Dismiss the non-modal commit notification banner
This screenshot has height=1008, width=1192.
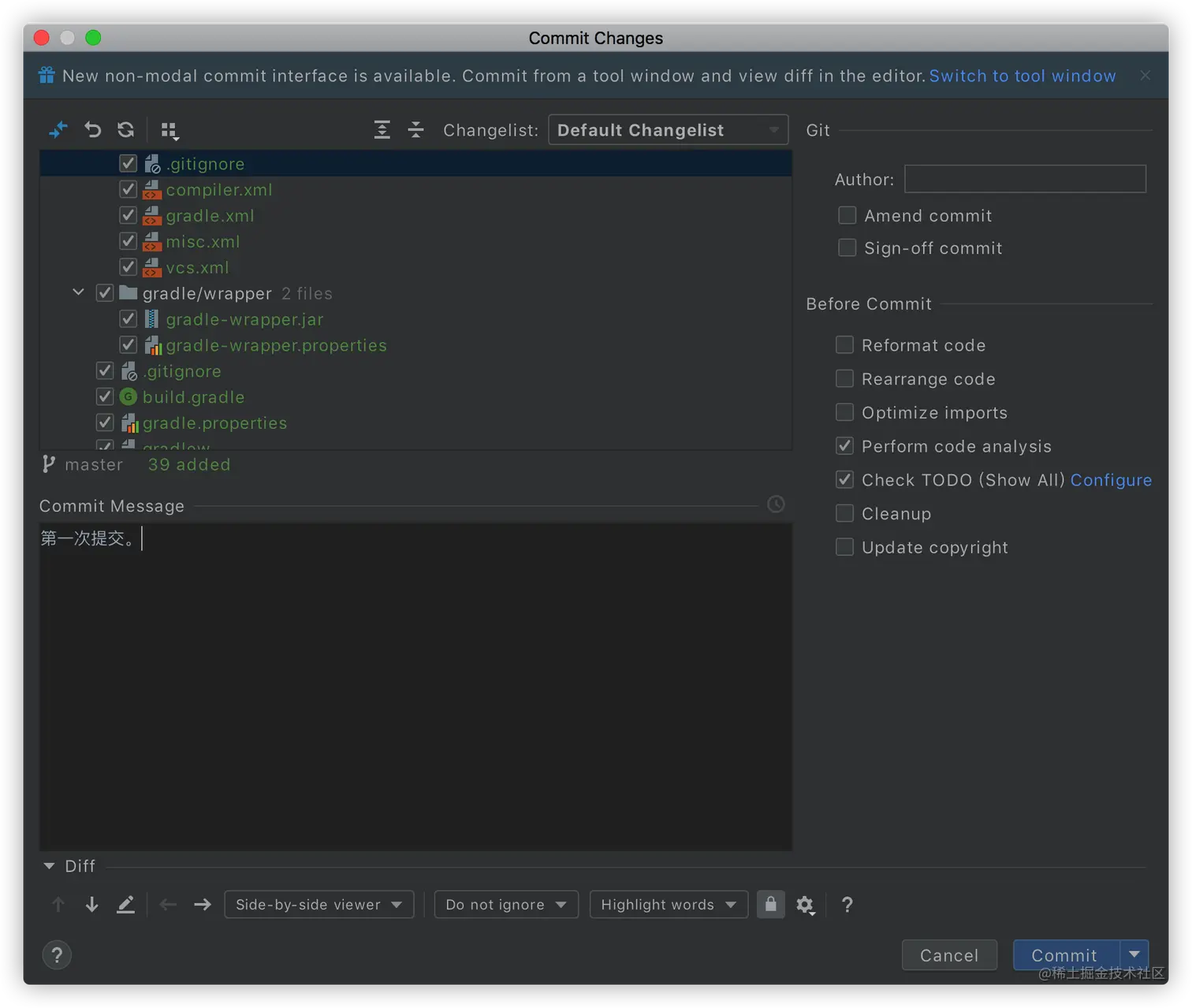pos(1145,76)
